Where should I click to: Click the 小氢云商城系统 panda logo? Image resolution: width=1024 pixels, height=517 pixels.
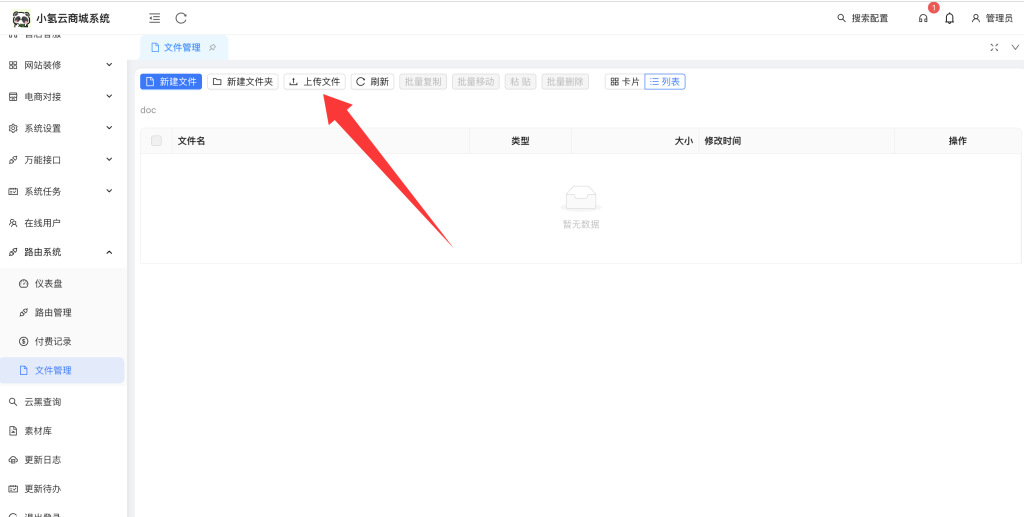(21, 18)
